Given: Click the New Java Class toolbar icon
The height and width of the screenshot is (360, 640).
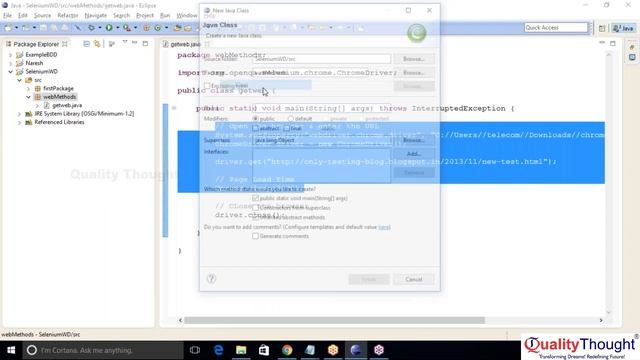Looking at the screenshot, I should click(x=158, y=28).
